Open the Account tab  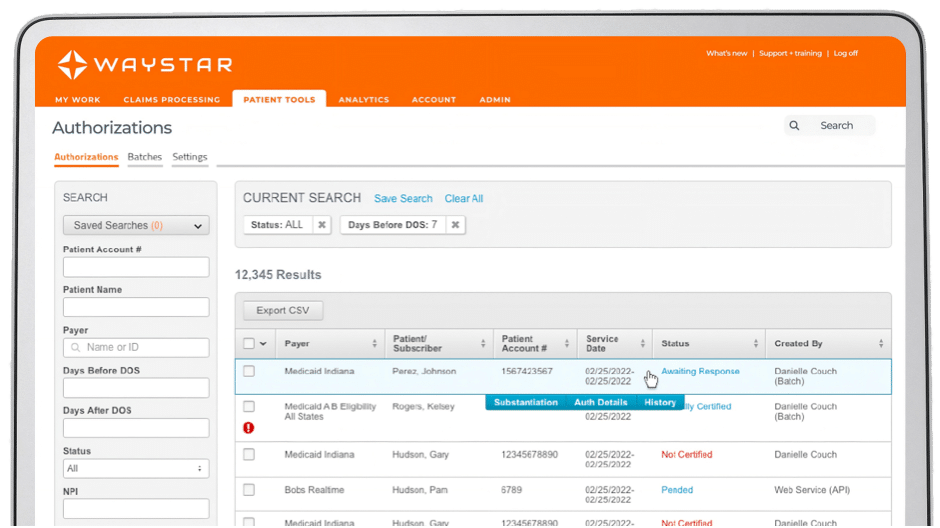tap(434, 99)
